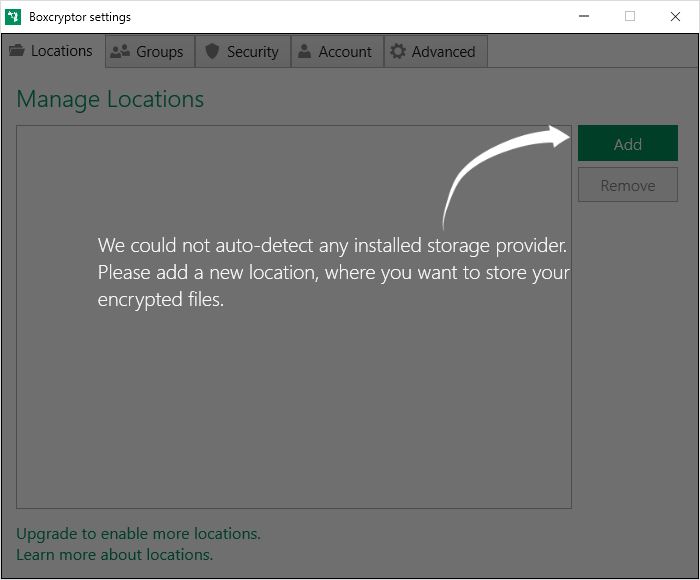
Task: Minimize the Boxcryptor settings window
Action: 584,17
